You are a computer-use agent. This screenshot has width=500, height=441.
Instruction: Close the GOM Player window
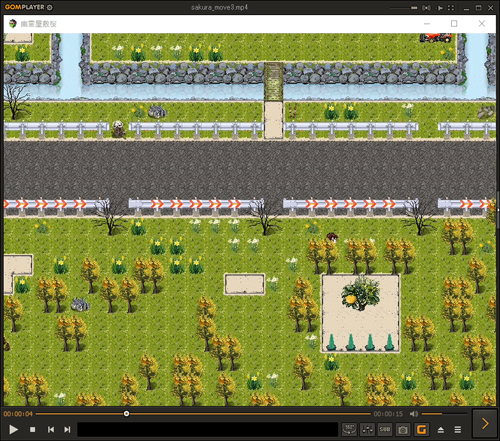490,8
